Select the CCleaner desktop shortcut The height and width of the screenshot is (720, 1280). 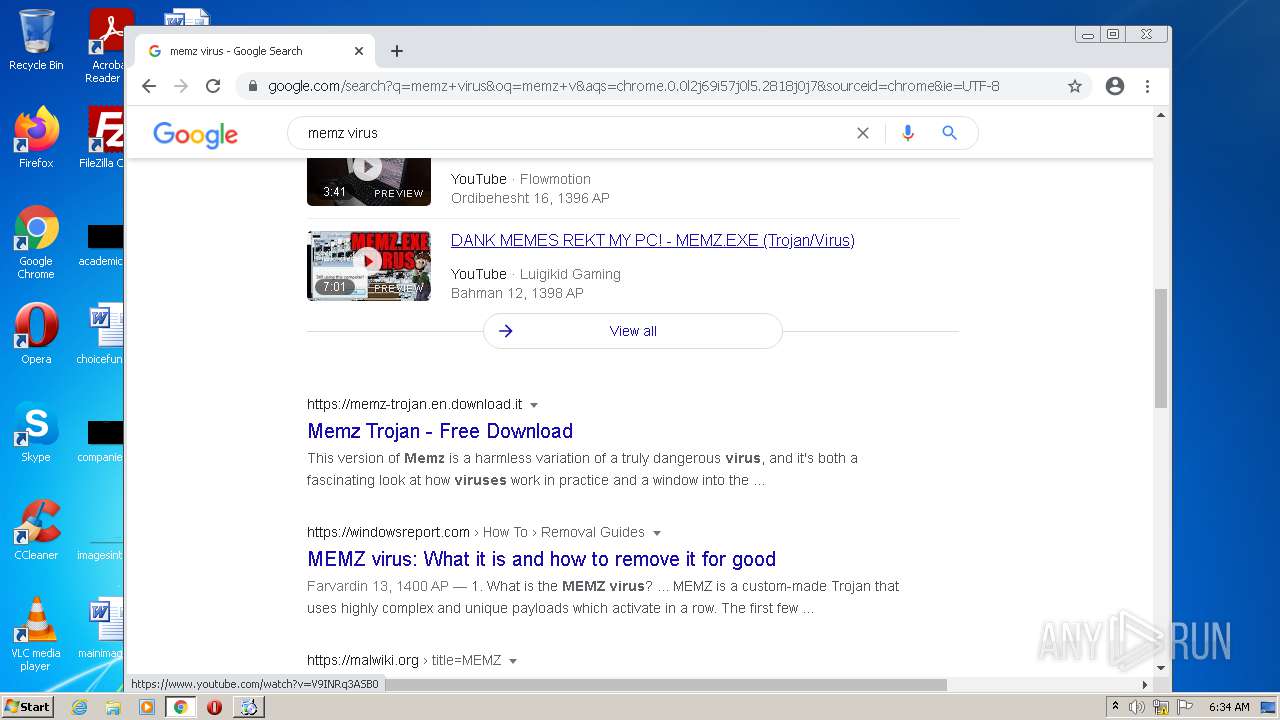[x=36, y=530]
